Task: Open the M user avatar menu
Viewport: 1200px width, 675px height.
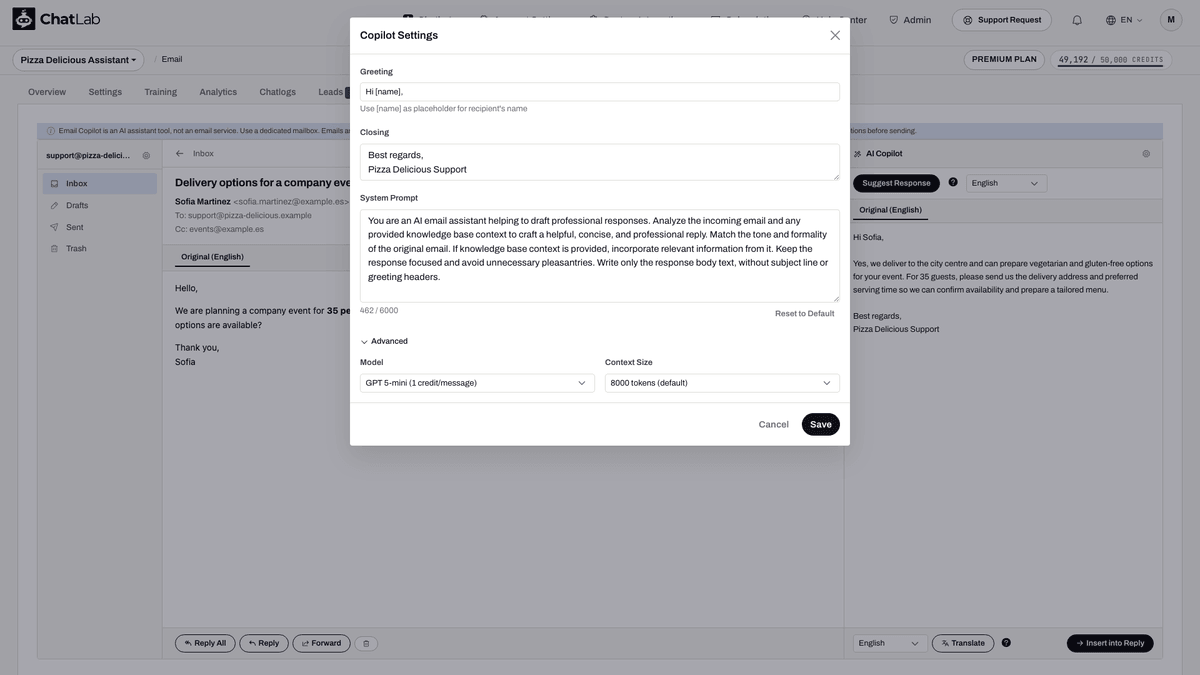Action: tap(1171, 20)
